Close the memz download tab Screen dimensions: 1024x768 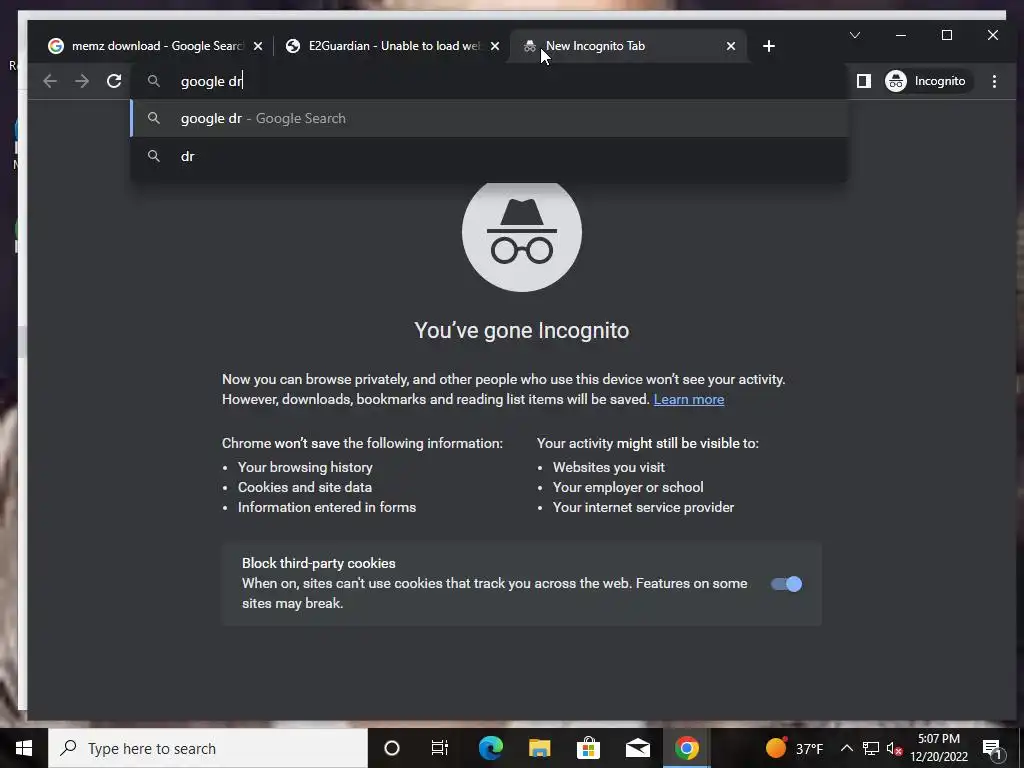[x=258, y=46]
